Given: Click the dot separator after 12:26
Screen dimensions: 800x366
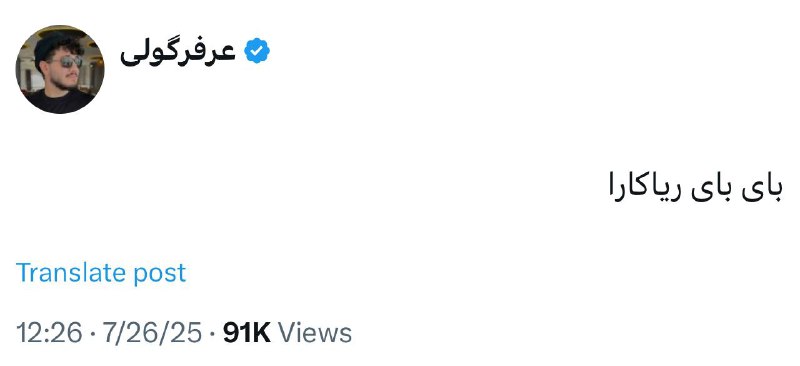Looking at the screenshot, I should point(92,333).
